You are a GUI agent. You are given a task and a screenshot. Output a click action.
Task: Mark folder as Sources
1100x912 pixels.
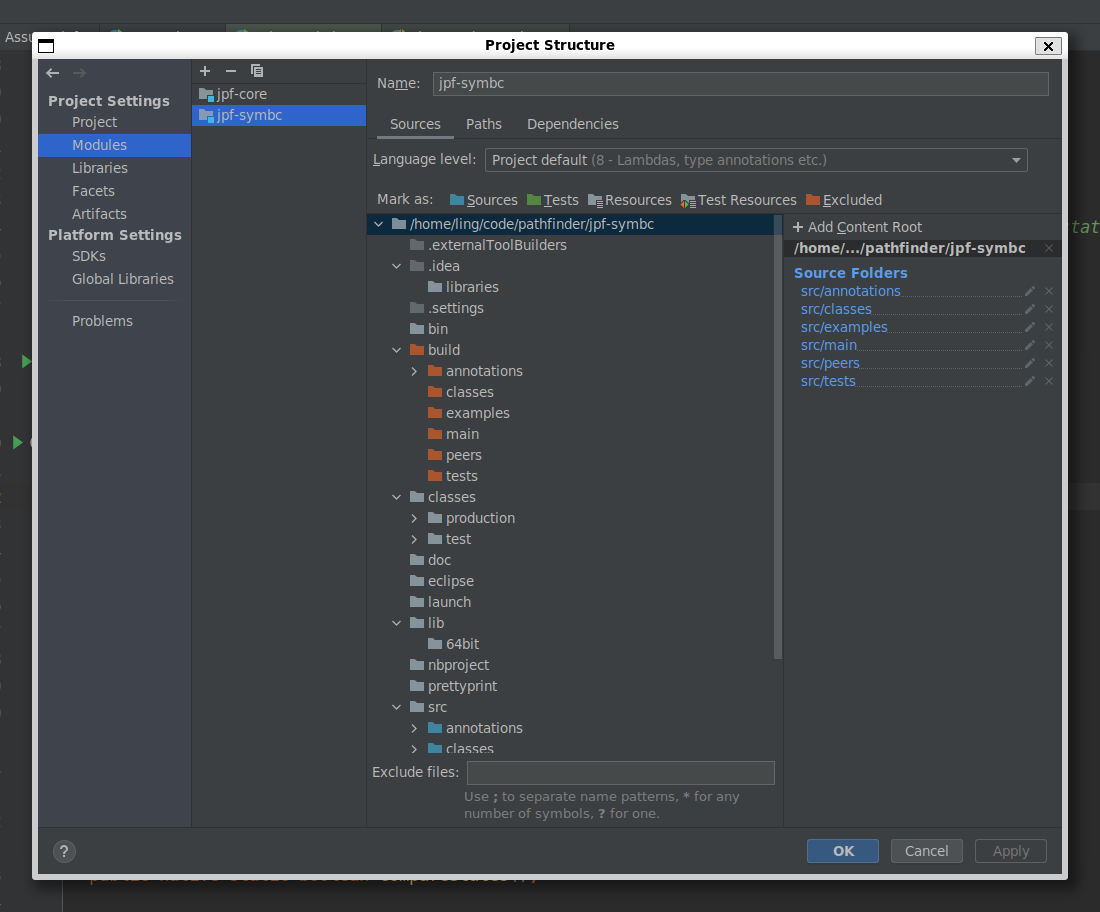[483, 200]
